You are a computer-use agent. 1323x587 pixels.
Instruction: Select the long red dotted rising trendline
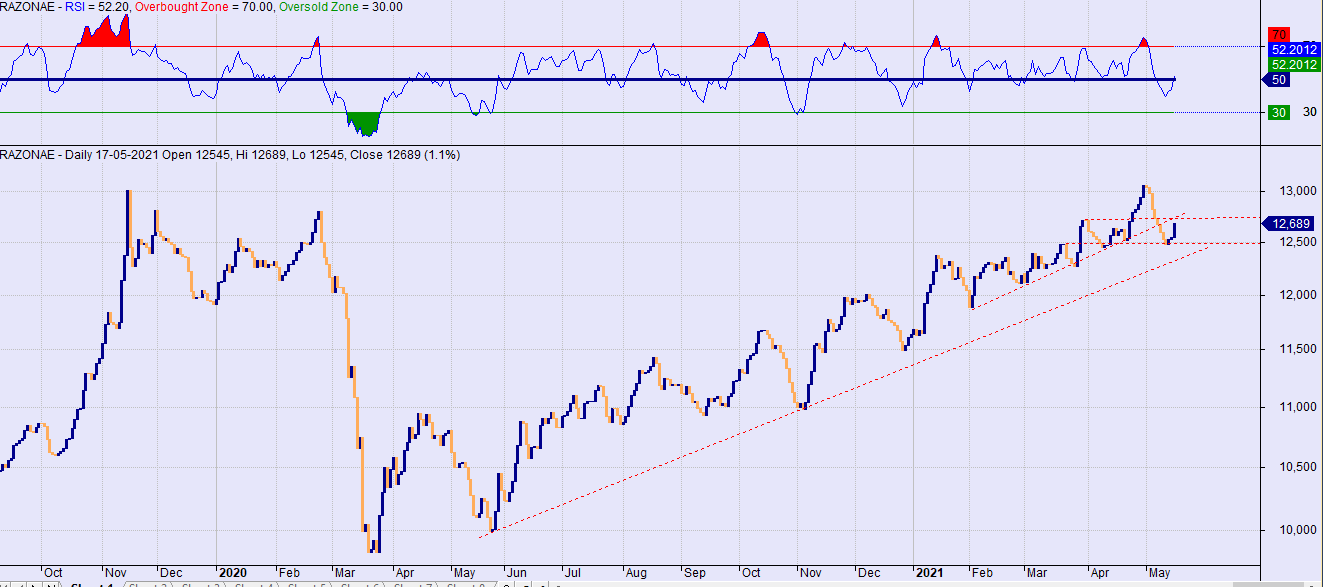pyautogui.click(x=845, y=391)
